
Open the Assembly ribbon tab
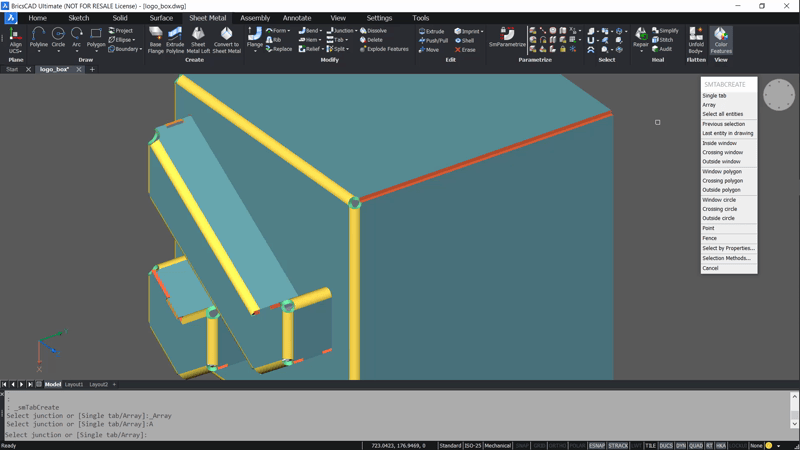tap(255, 18)
